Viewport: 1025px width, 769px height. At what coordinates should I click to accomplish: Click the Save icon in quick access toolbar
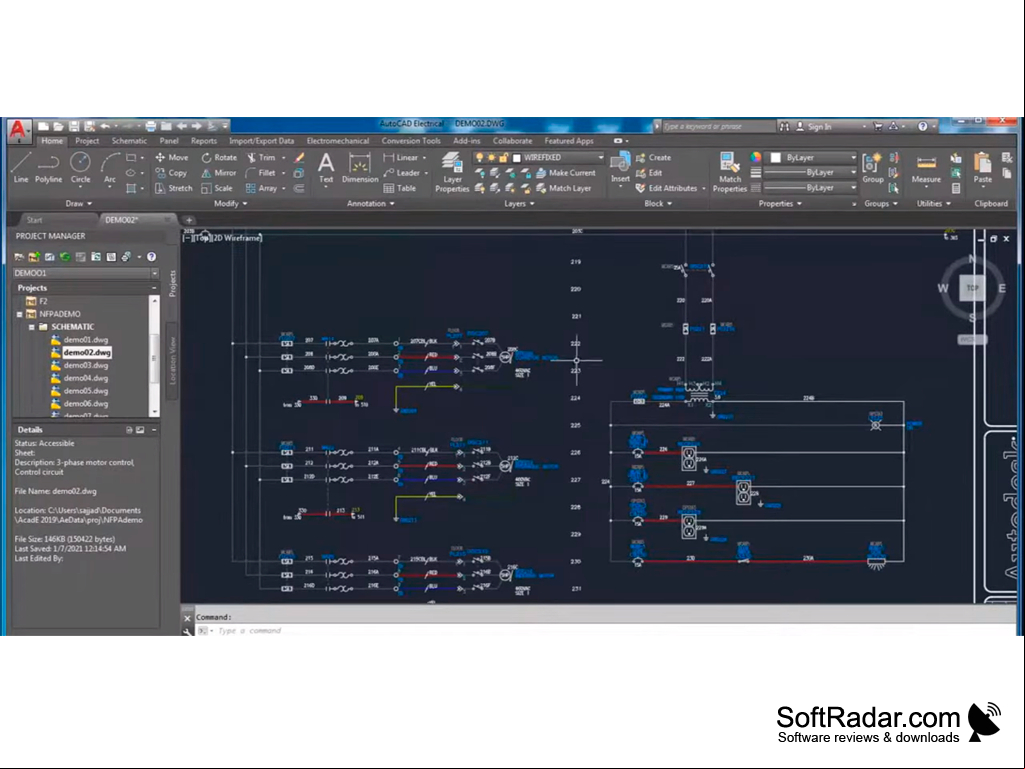click(74, 126)
